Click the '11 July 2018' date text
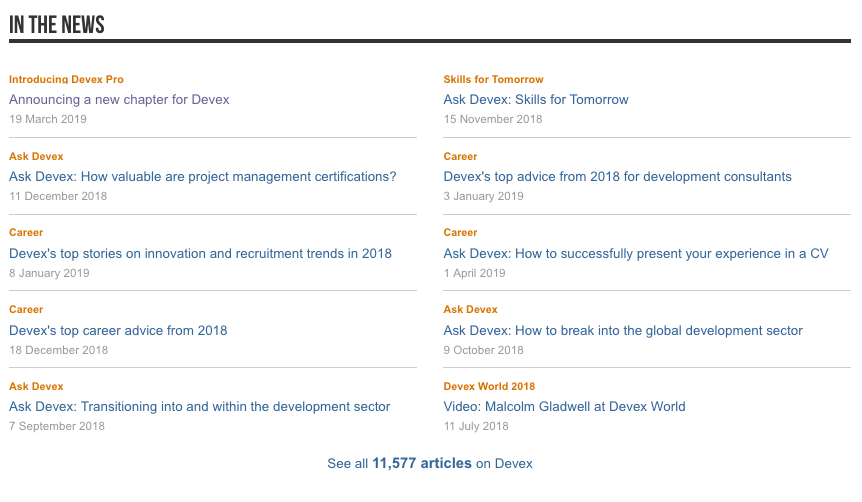Image resolution: width=862 pixels, height=502 pixels. pos(476,426)
